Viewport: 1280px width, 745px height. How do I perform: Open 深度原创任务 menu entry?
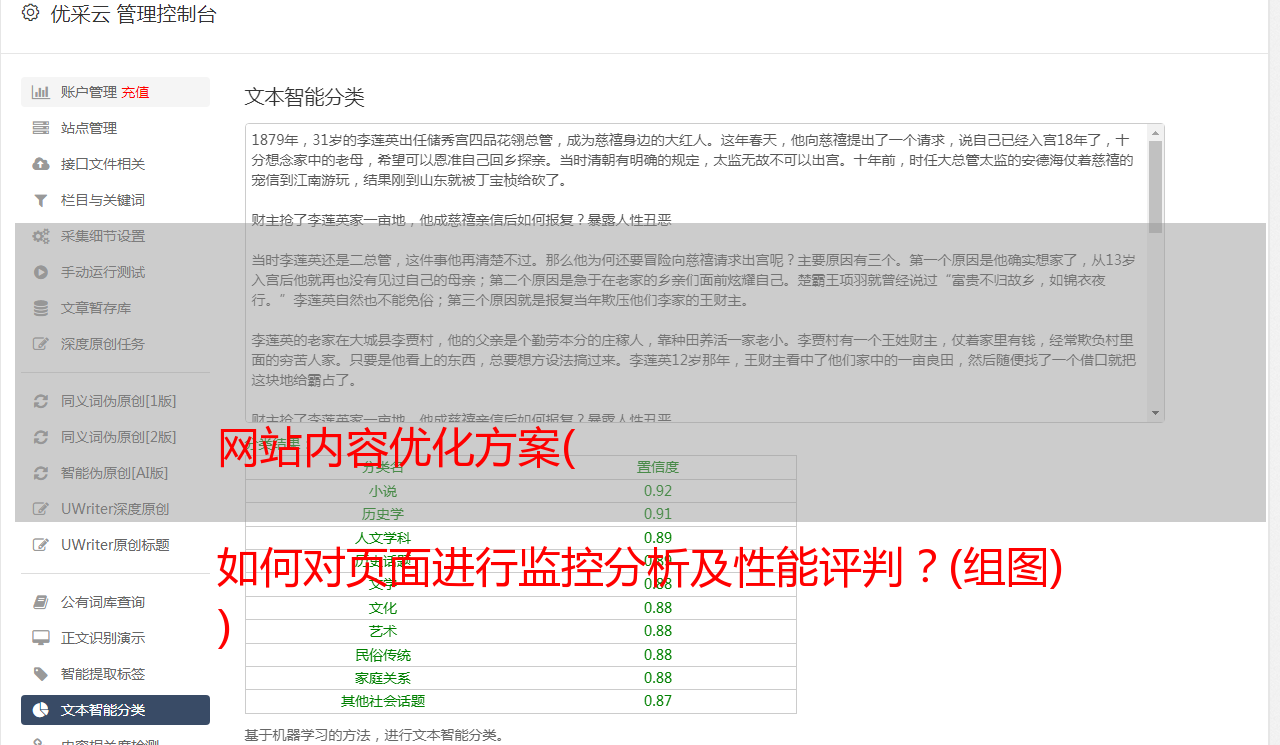tap(115, 344)
